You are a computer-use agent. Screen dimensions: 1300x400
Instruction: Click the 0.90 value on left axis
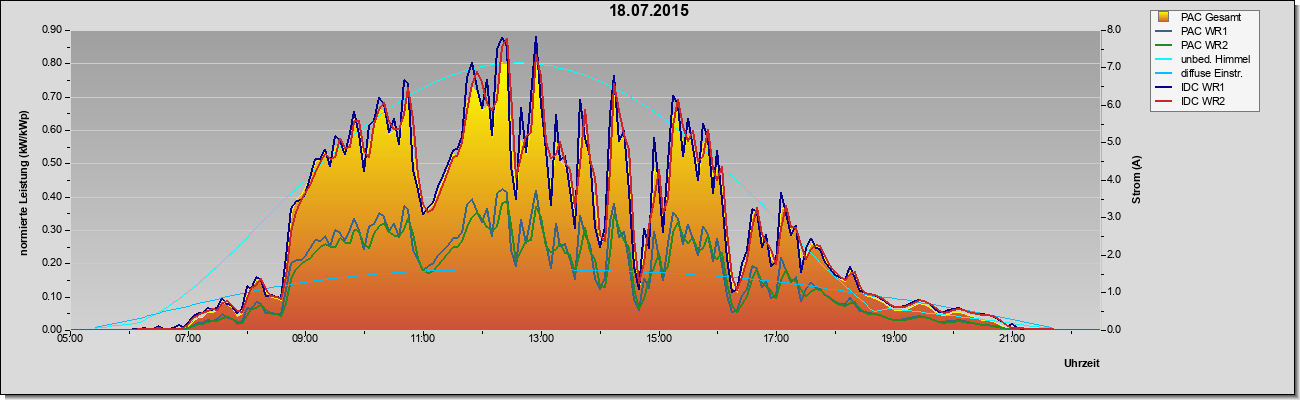53,30
